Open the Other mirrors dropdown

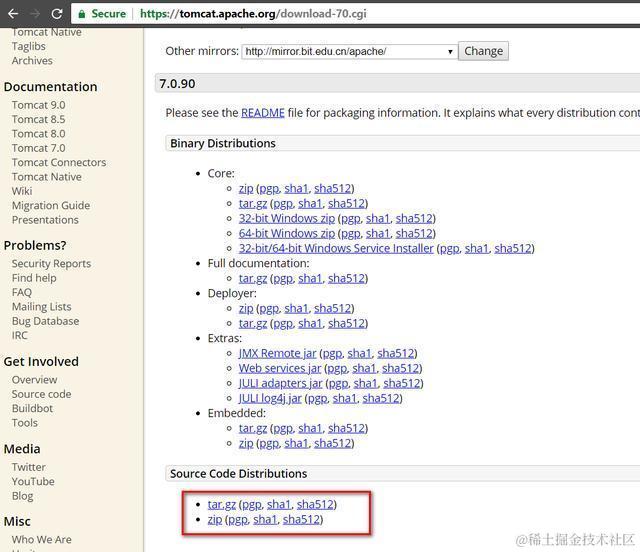click(x=349, y=51)
